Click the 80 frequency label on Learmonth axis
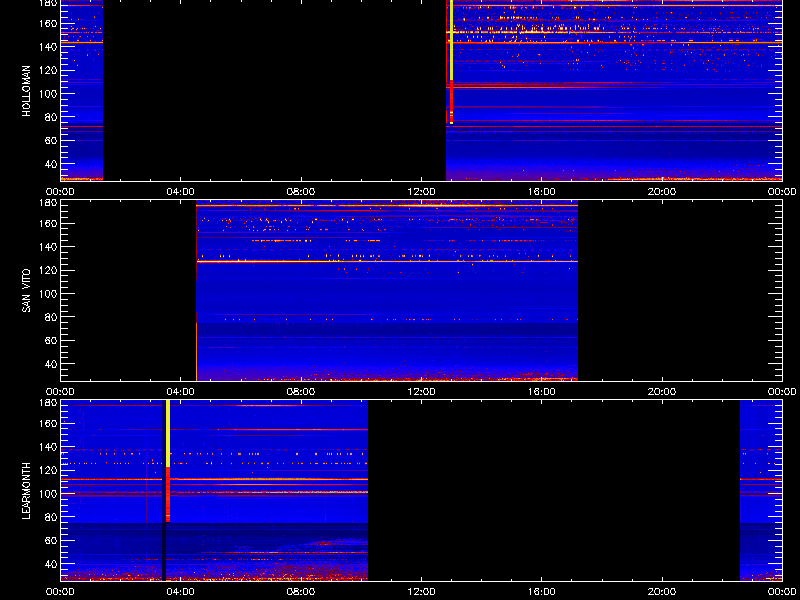The image size is (800, 600). tap(50, 517)
